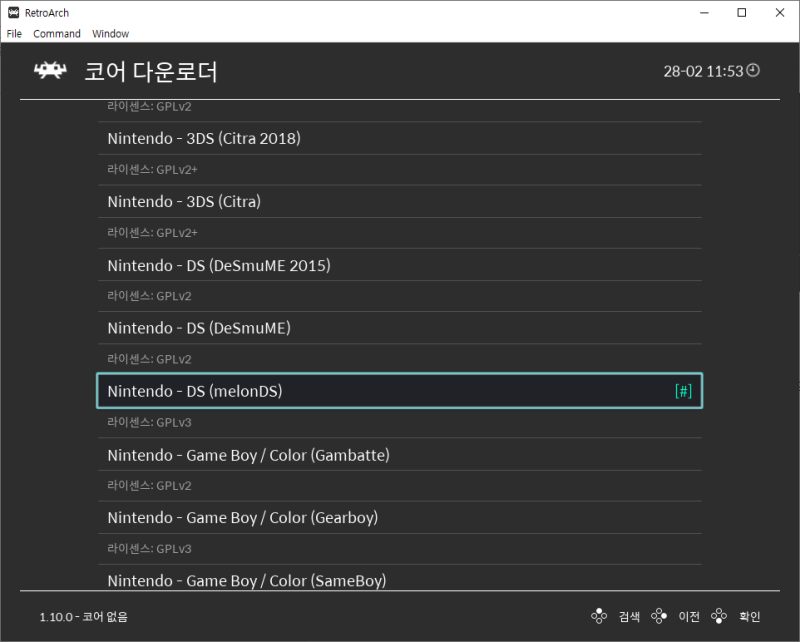Open the Command menu
This screenshot has width=800, height=642.
(57, 34)
